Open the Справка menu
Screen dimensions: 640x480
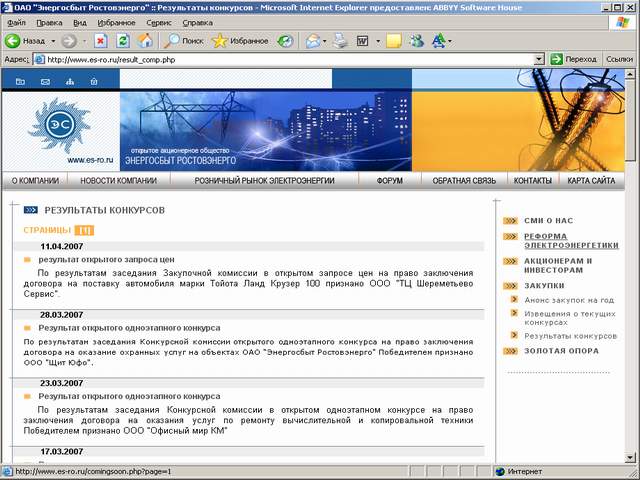(198, 23)
